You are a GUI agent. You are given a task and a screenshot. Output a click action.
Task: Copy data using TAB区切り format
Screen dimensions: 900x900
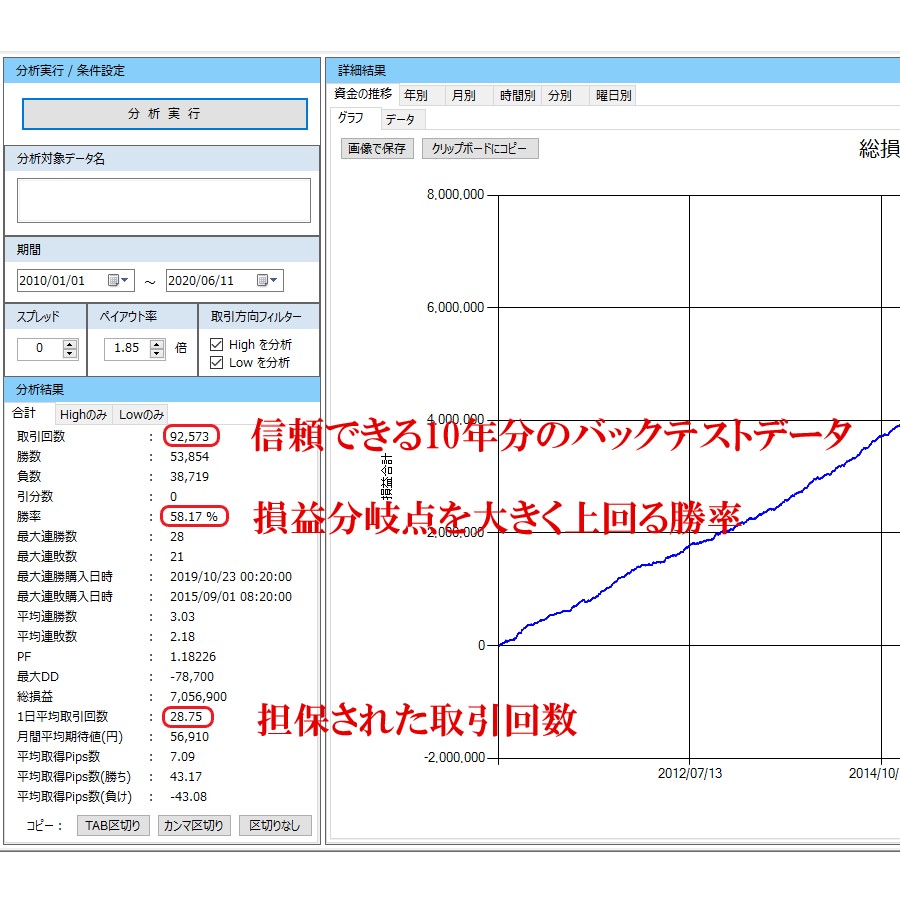[113, 825]
